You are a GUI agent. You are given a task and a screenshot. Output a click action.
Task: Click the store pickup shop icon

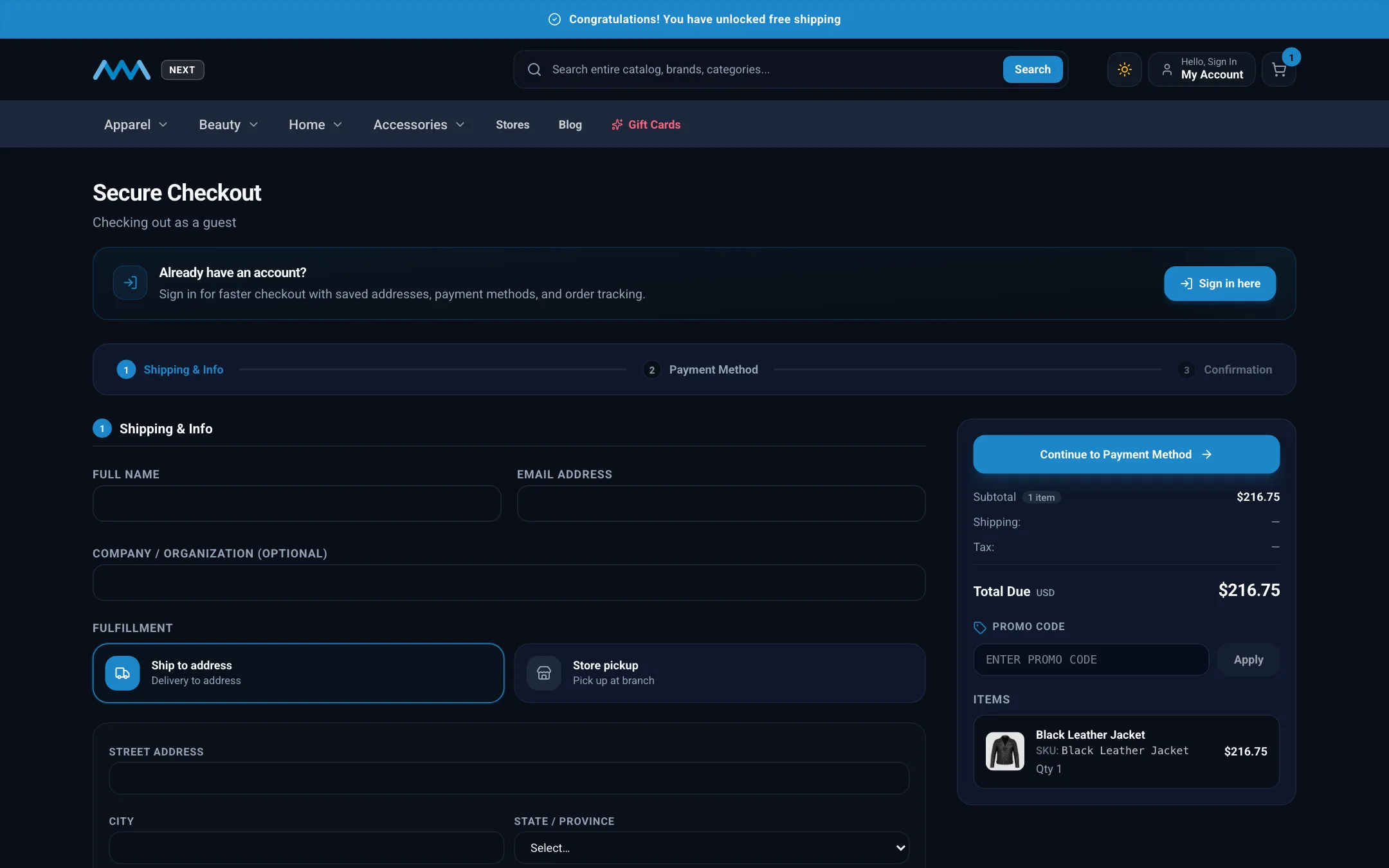[544, 673]
